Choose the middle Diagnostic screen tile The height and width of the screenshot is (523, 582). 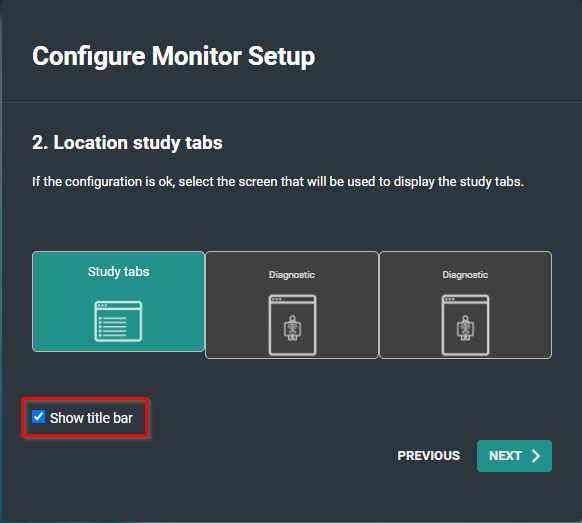(292, 305)
